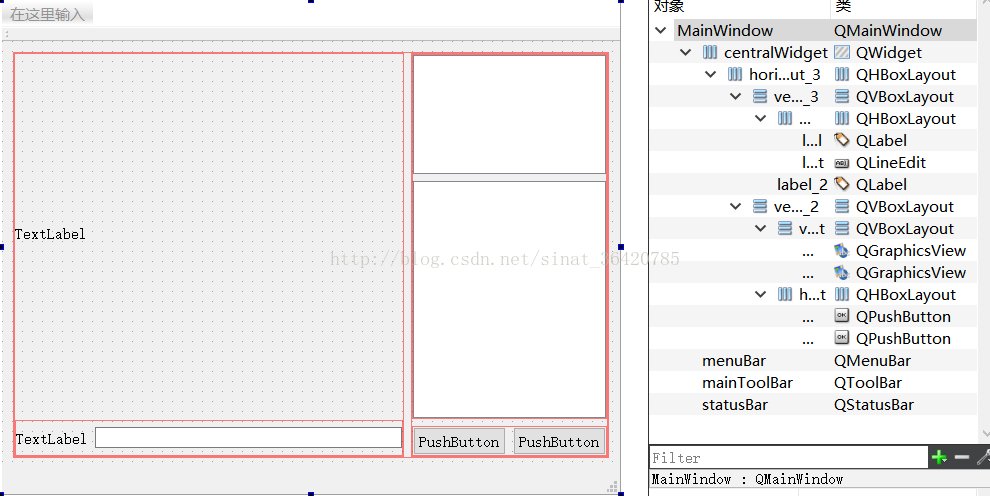Viewport: 990px width, 496px height.
Task: Select the MainWindow object row
Action: (x=813, y=30)
